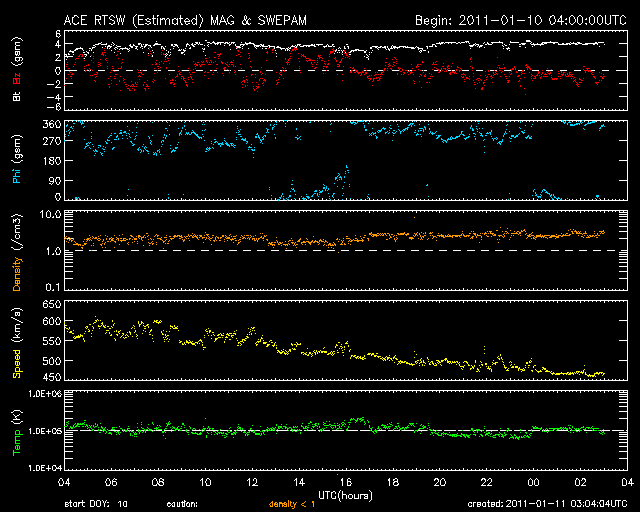Click the orange Density (/cm3) axis label
This screenshot has width=640, height=512.
18,257
